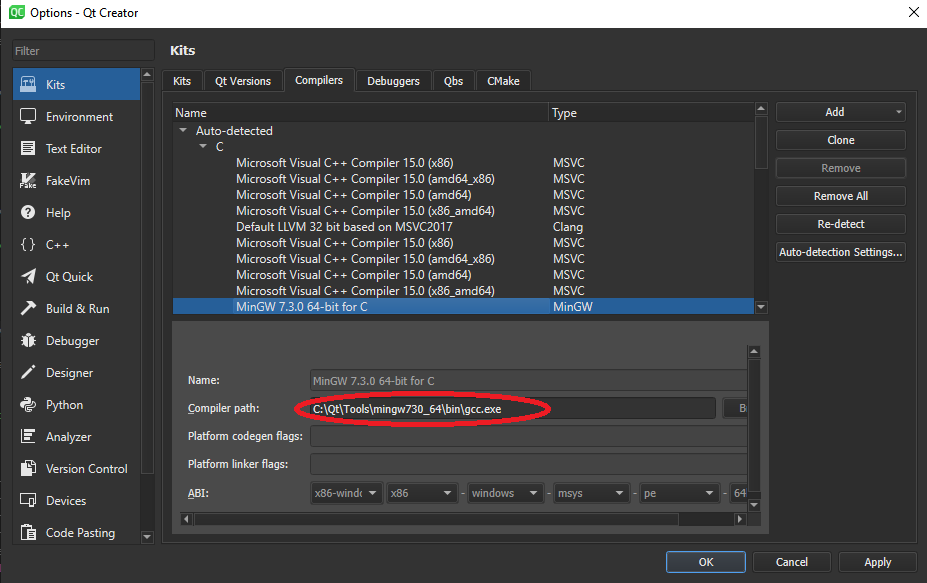The height and width of the screenshot is (583, 927).
Task: Click the compiler list scroll-up arrow
Action: click(761, 109)
